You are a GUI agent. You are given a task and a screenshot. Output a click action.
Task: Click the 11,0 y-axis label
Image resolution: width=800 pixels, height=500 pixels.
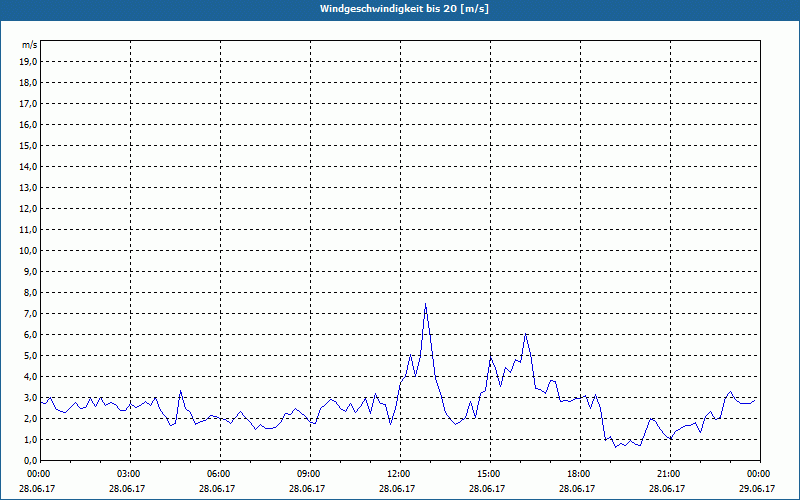29,230
